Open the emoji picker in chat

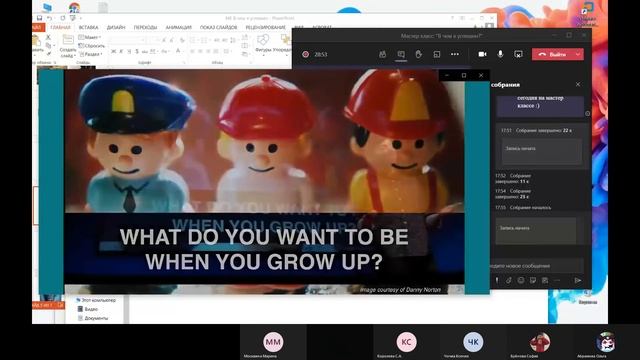point(521,280)
